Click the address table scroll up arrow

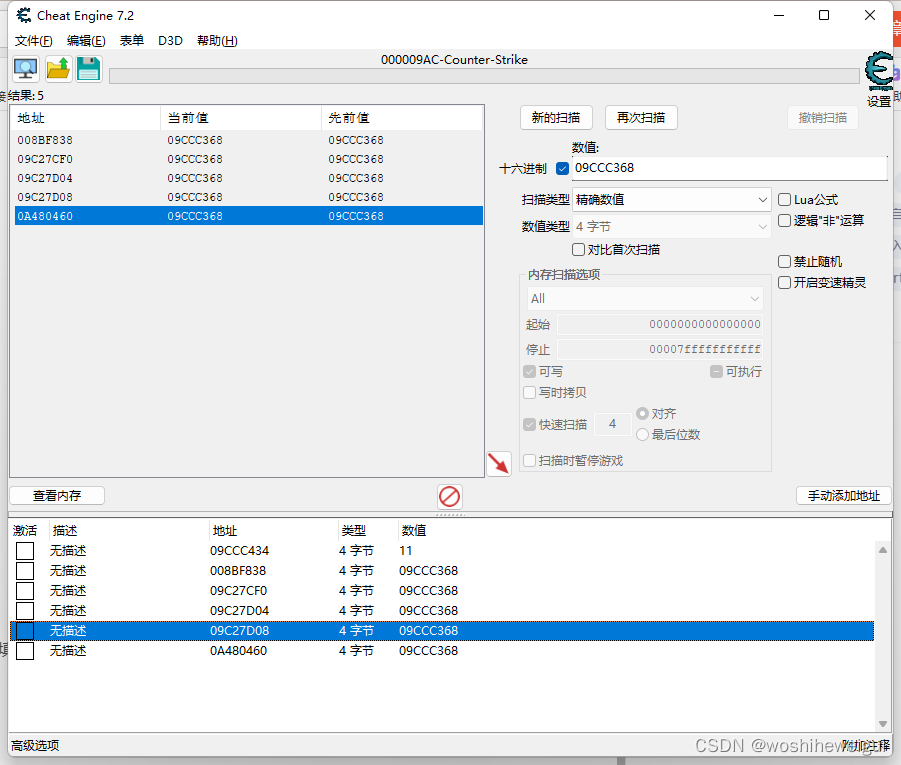pos(883,550)
